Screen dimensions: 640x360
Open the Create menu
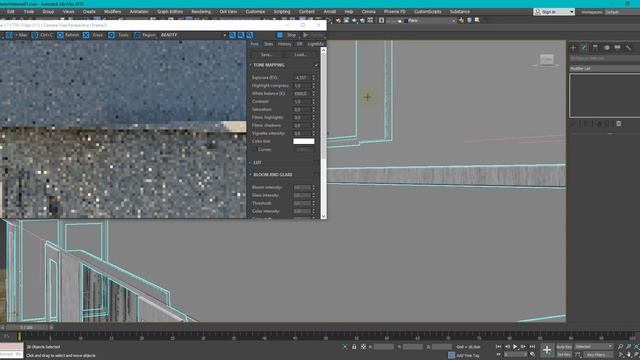(x=89, y=12)
